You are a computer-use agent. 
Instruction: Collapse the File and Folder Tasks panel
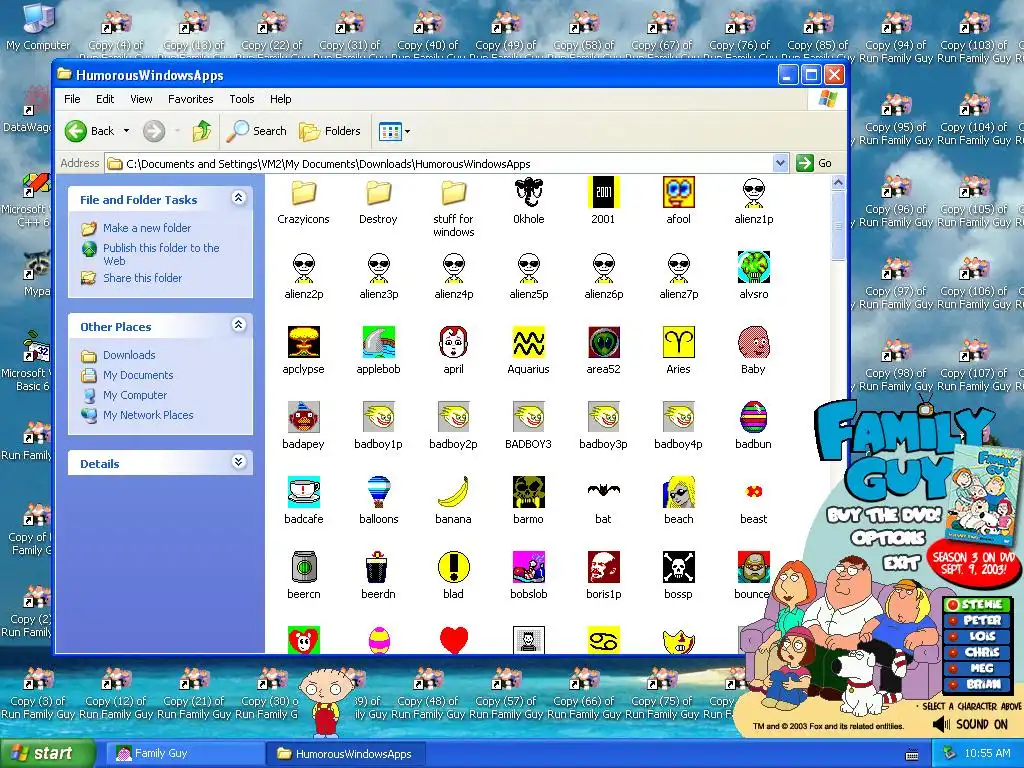239,198
